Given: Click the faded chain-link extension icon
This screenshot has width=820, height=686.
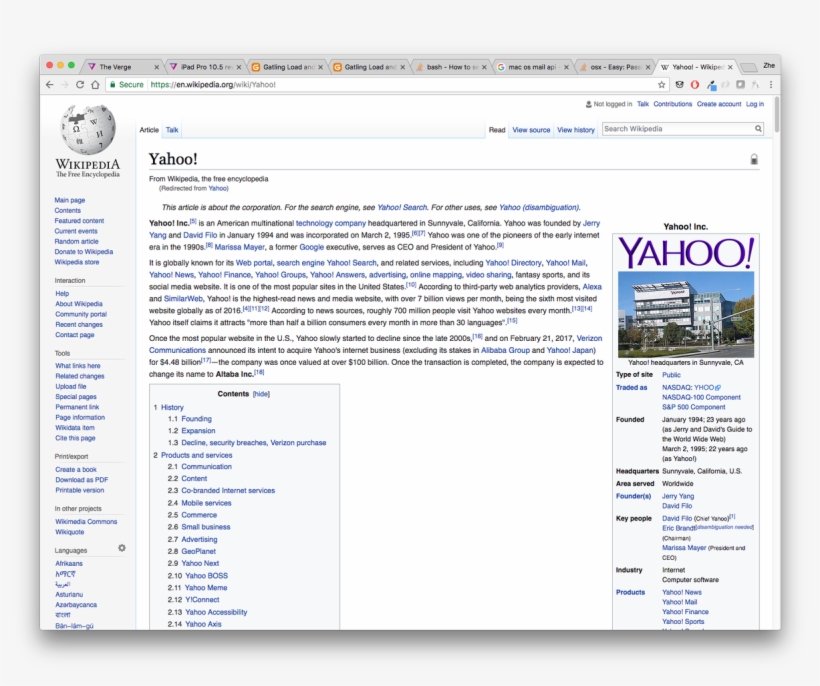Looking at the screenshot, I should pyautogui.click(x=725, y=84).
